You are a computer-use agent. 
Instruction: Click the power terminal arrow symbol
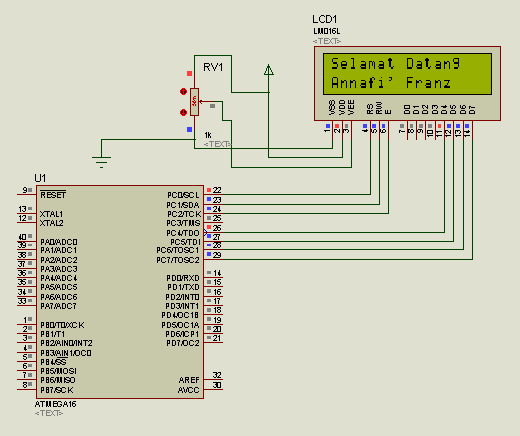tap(269, 70)
